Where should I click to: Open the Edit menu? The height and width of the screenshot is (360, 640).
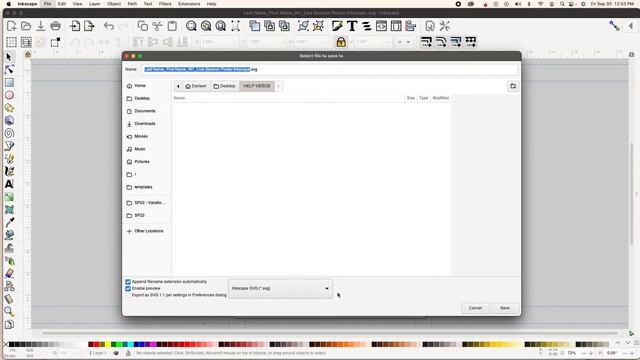click(62, 4)
